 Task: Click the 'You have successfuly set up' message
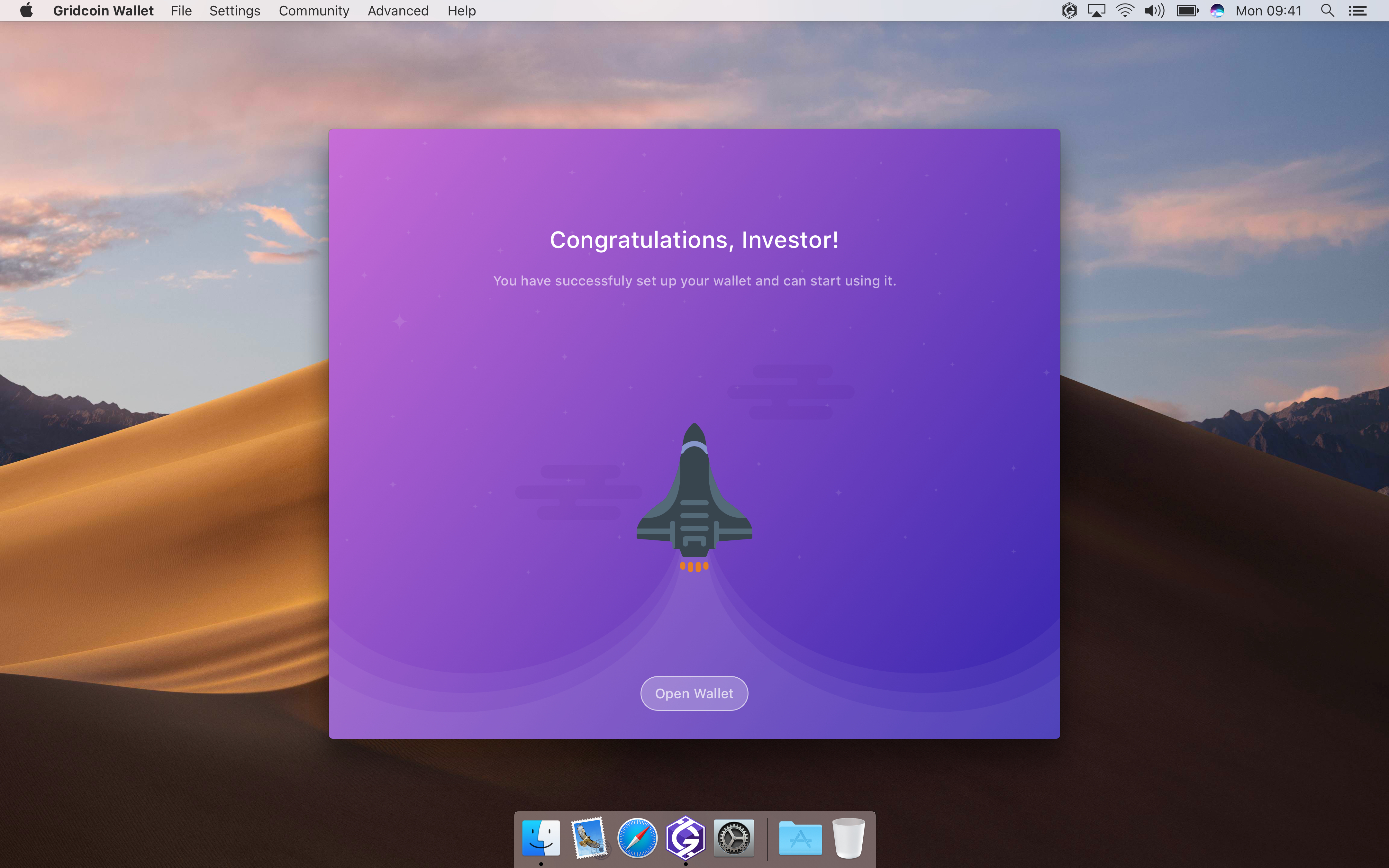click(694, 281)
